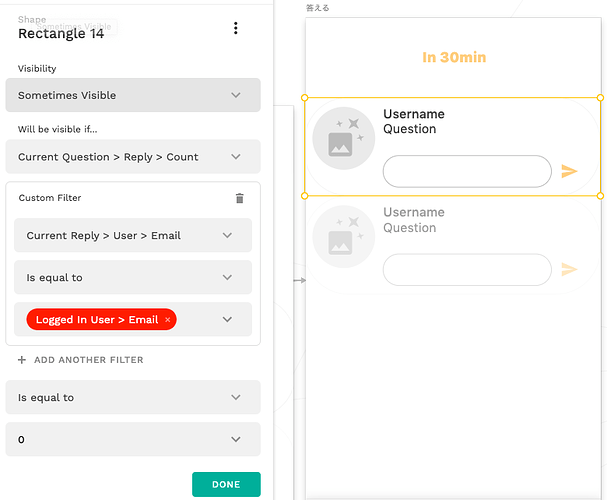Select Username Question text in the top card
The image size is (607, 500).
[414, 121]
